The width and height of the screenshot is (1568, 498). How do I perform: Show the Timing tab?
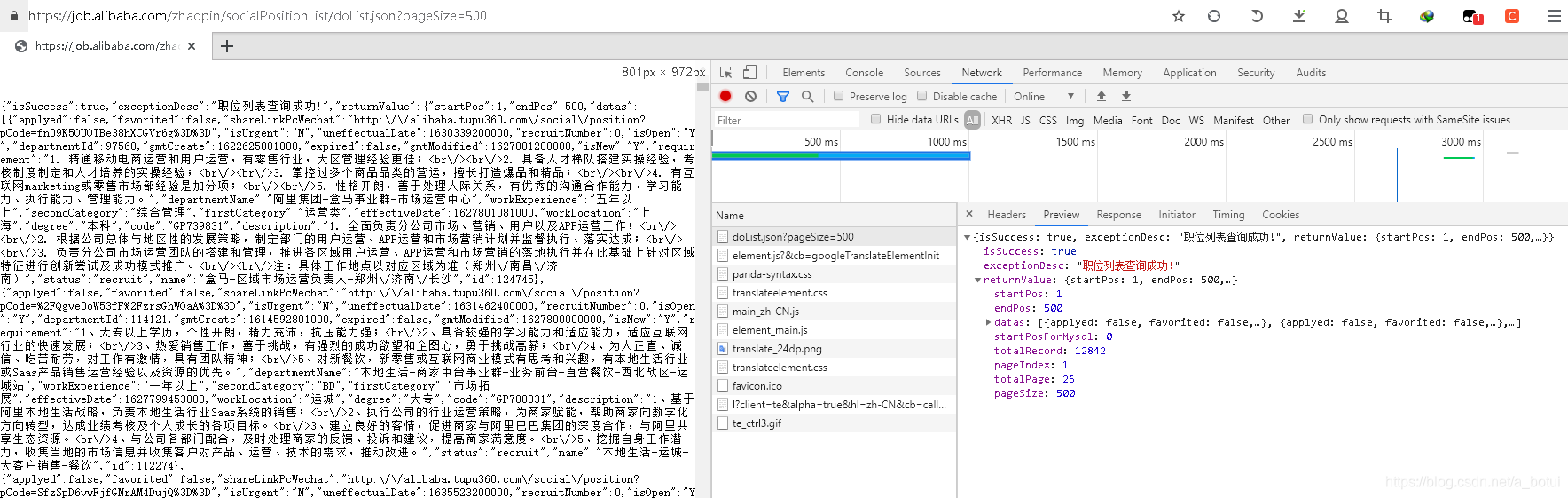[x=1228, y=215]
